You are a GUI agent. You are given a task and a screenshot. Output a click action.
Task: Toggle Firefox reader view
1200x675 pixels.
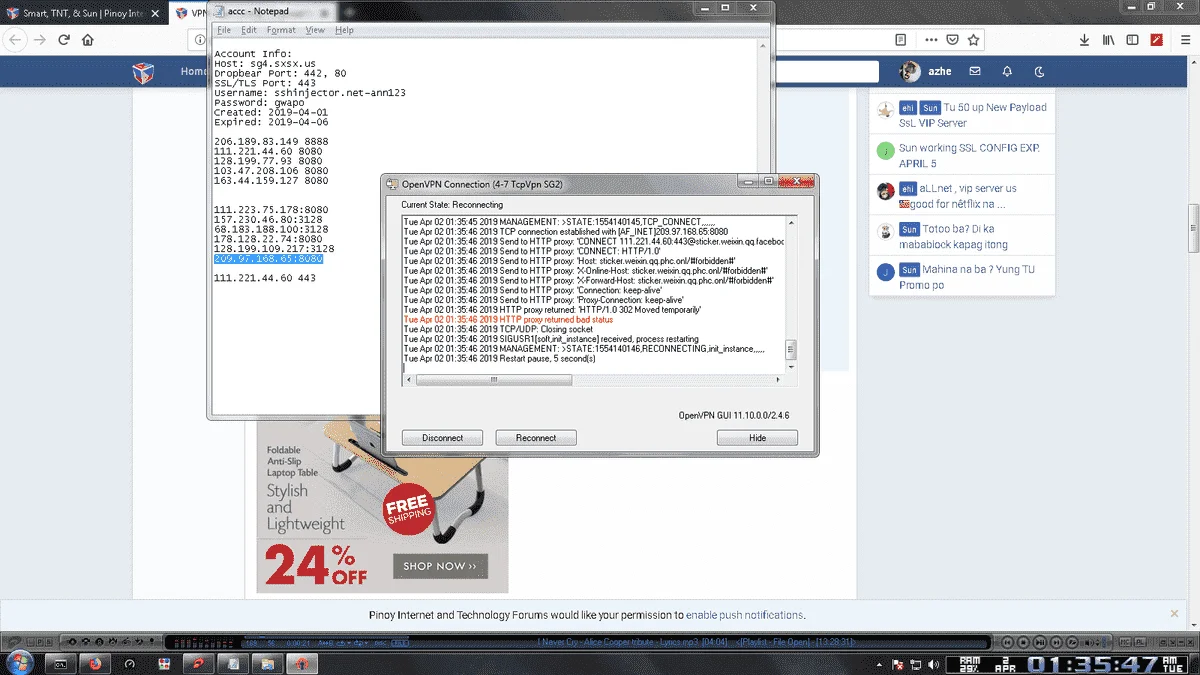tap(901, 40)
